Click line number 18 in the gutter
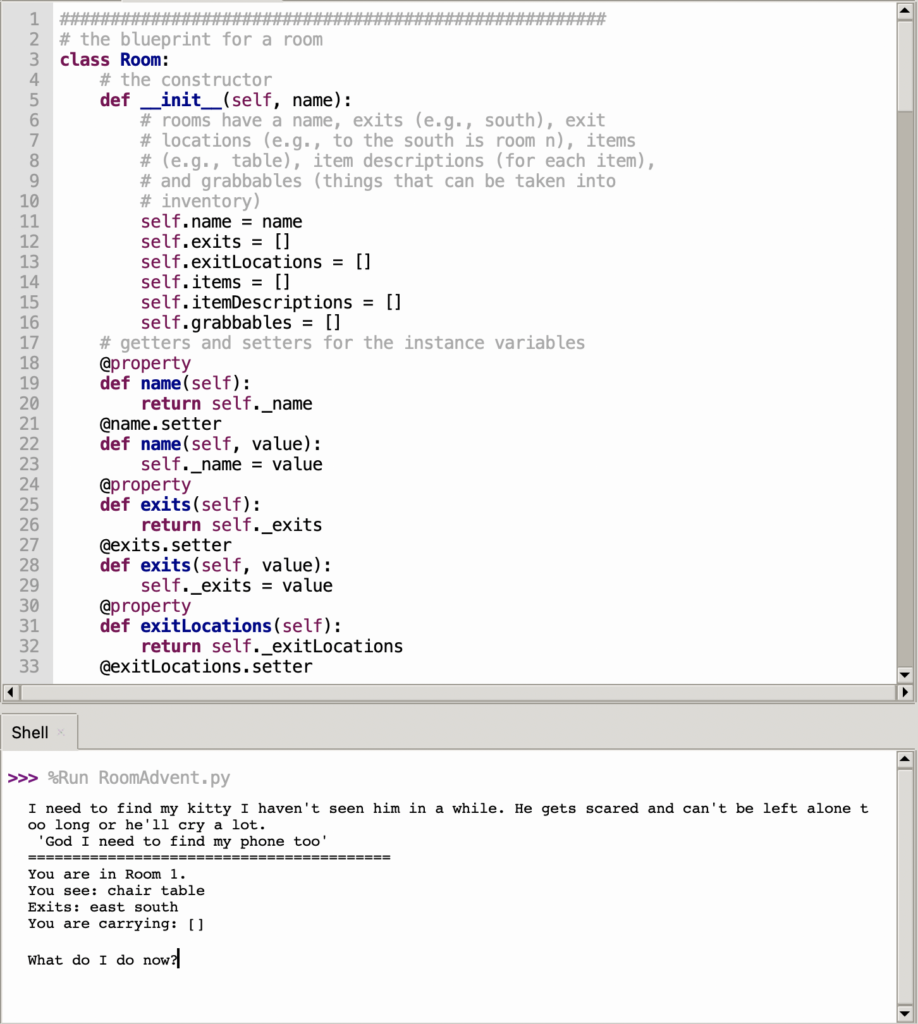This screenshot has width=918, height=1024. [29, 363]
